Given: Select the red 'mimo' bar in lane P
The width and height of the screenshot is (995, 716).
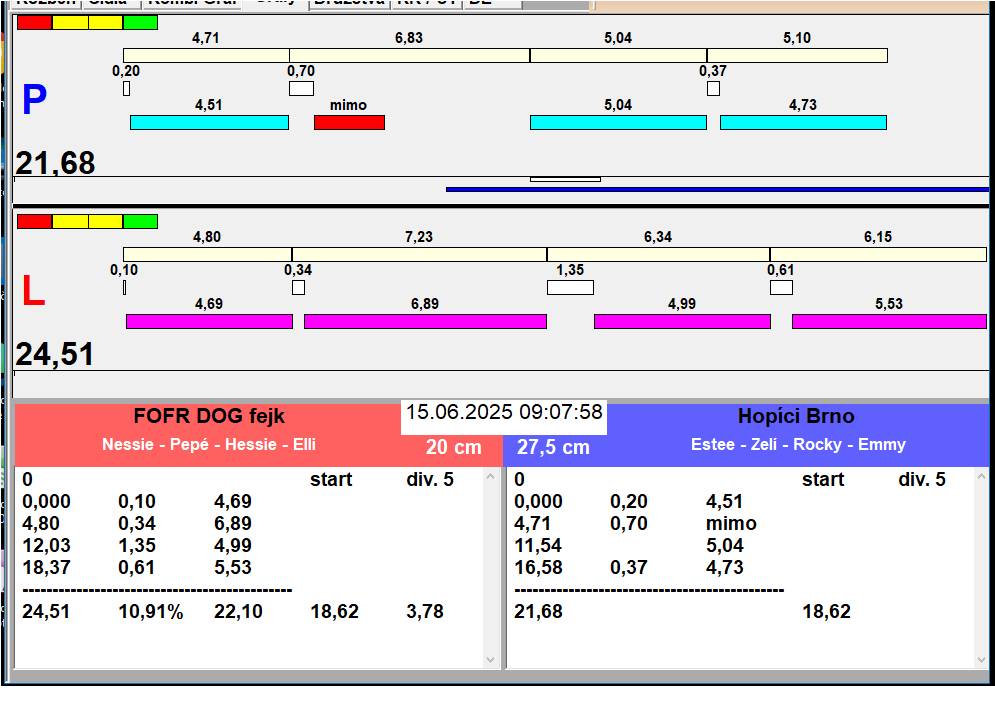Looking at the screenshot, I should 349,122.
